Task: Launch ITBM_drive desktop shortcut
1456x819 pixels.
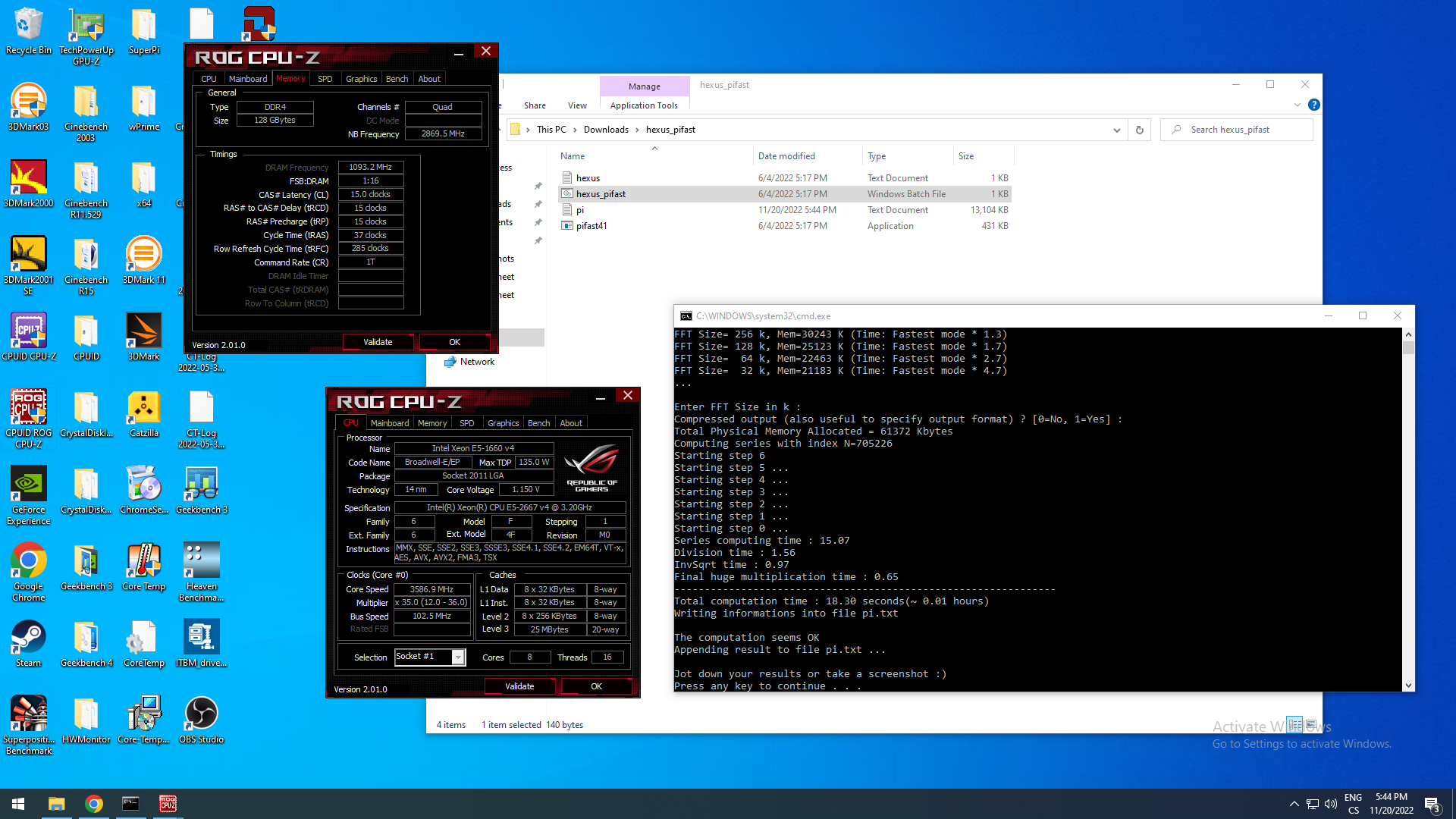Action: pos(201,644)
